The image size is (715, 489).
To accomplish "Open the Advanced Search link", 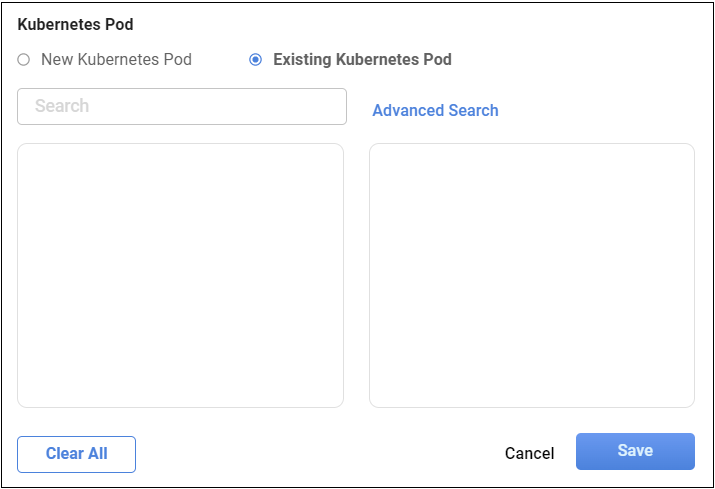I will coord(435,111).
